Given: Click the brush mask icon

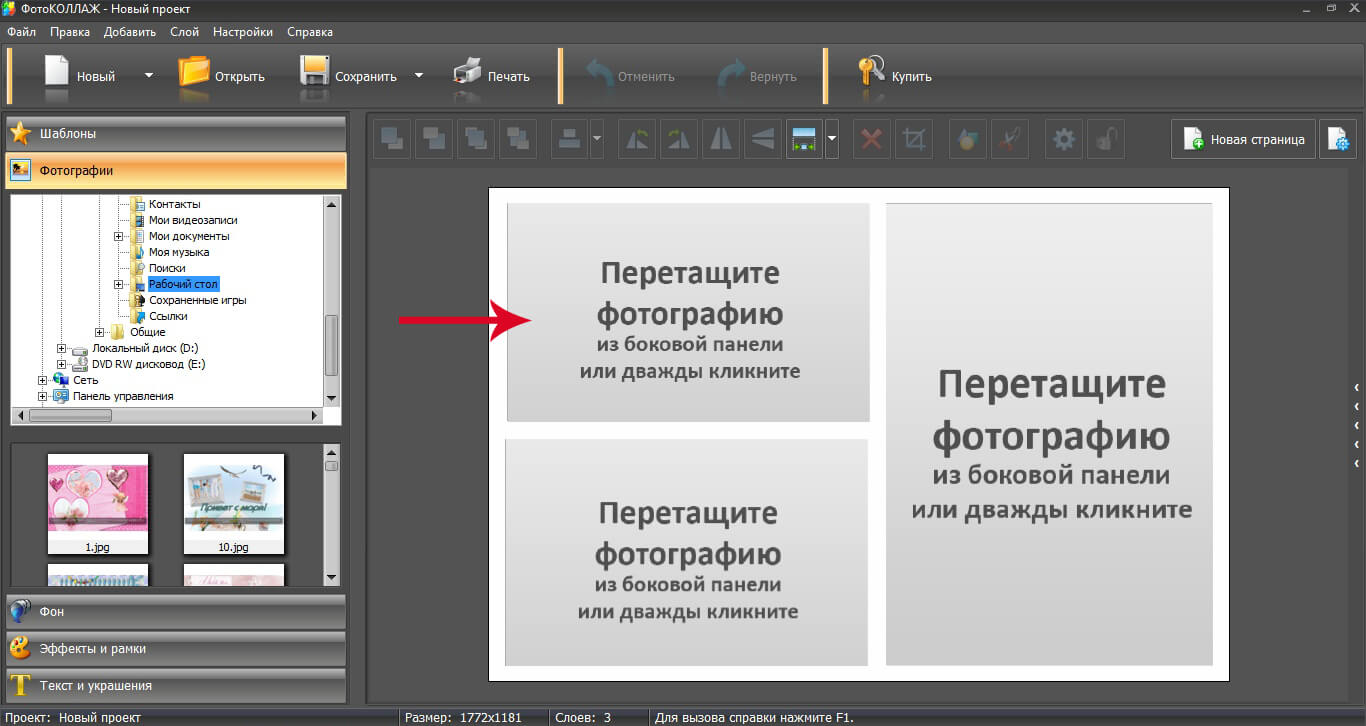Looking at the screenshot, I should 1009,139.
